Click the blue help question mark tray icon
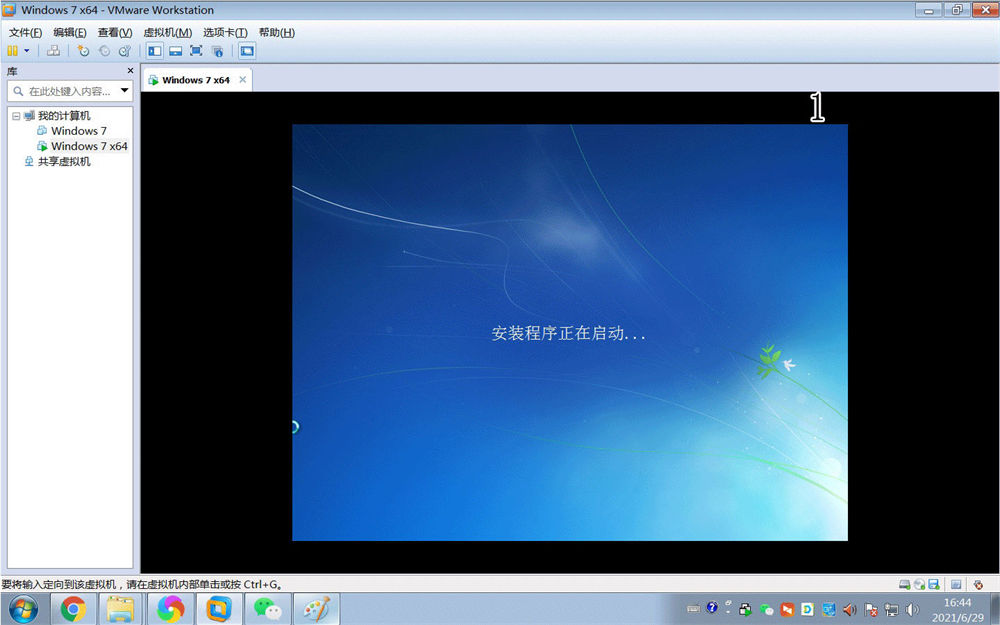Image resolution: width=1000 pixels, height=625 pixels. click(x=712, y=608)
